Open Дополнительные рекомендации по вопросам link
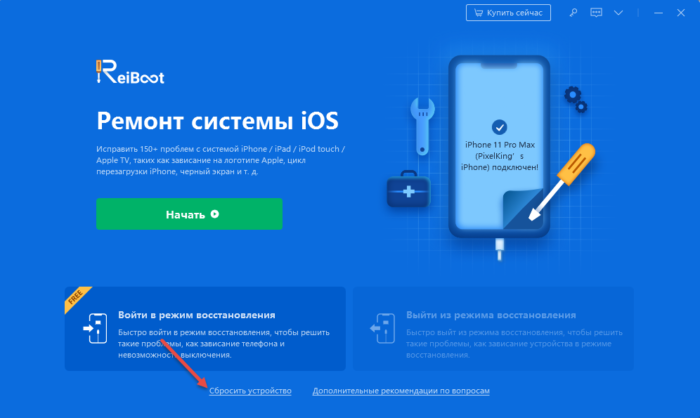The height and width of the screenshot is (418, 700). tap(401, 391)
